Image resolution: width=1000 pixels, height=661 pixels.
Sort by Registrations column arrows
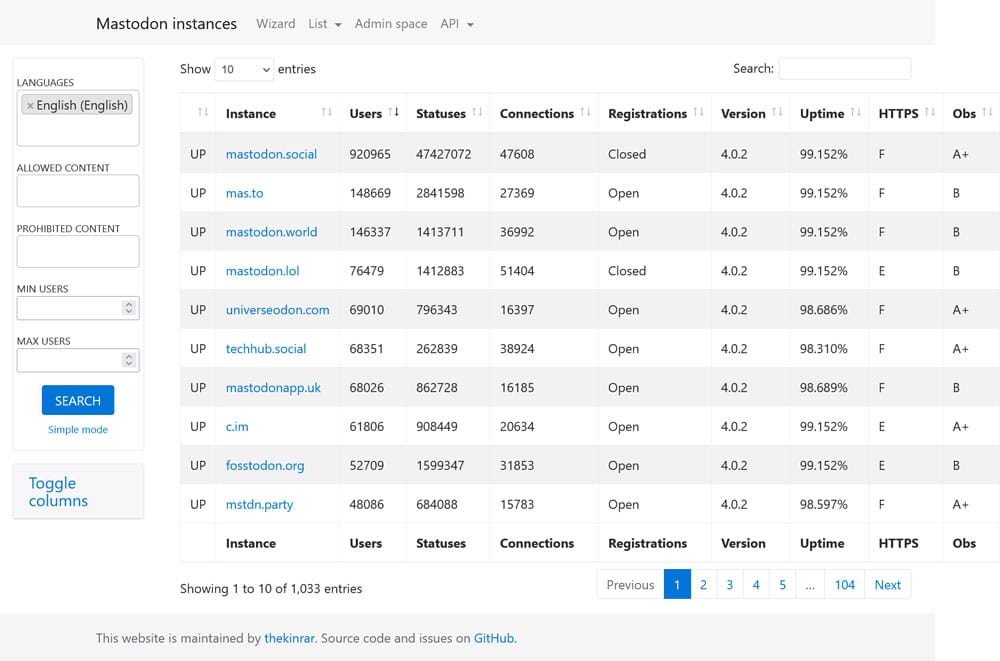698,113
